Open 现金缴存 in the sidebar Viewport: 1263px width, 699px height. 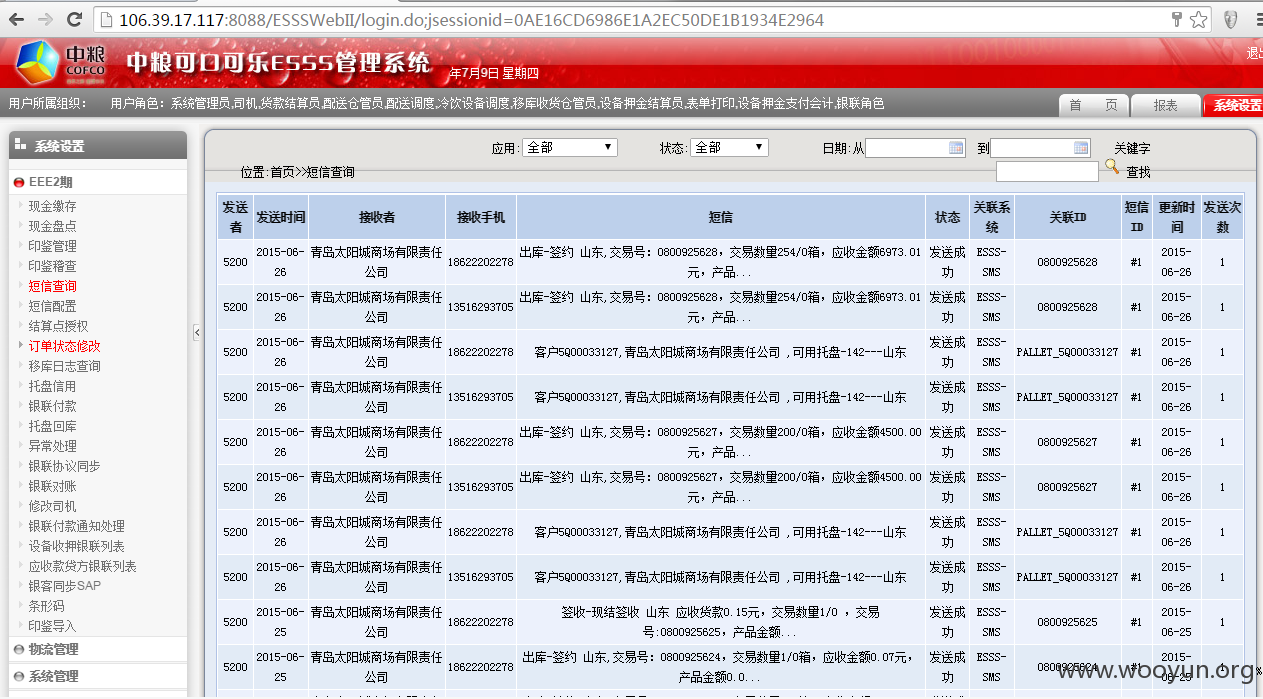coord(52,206)
